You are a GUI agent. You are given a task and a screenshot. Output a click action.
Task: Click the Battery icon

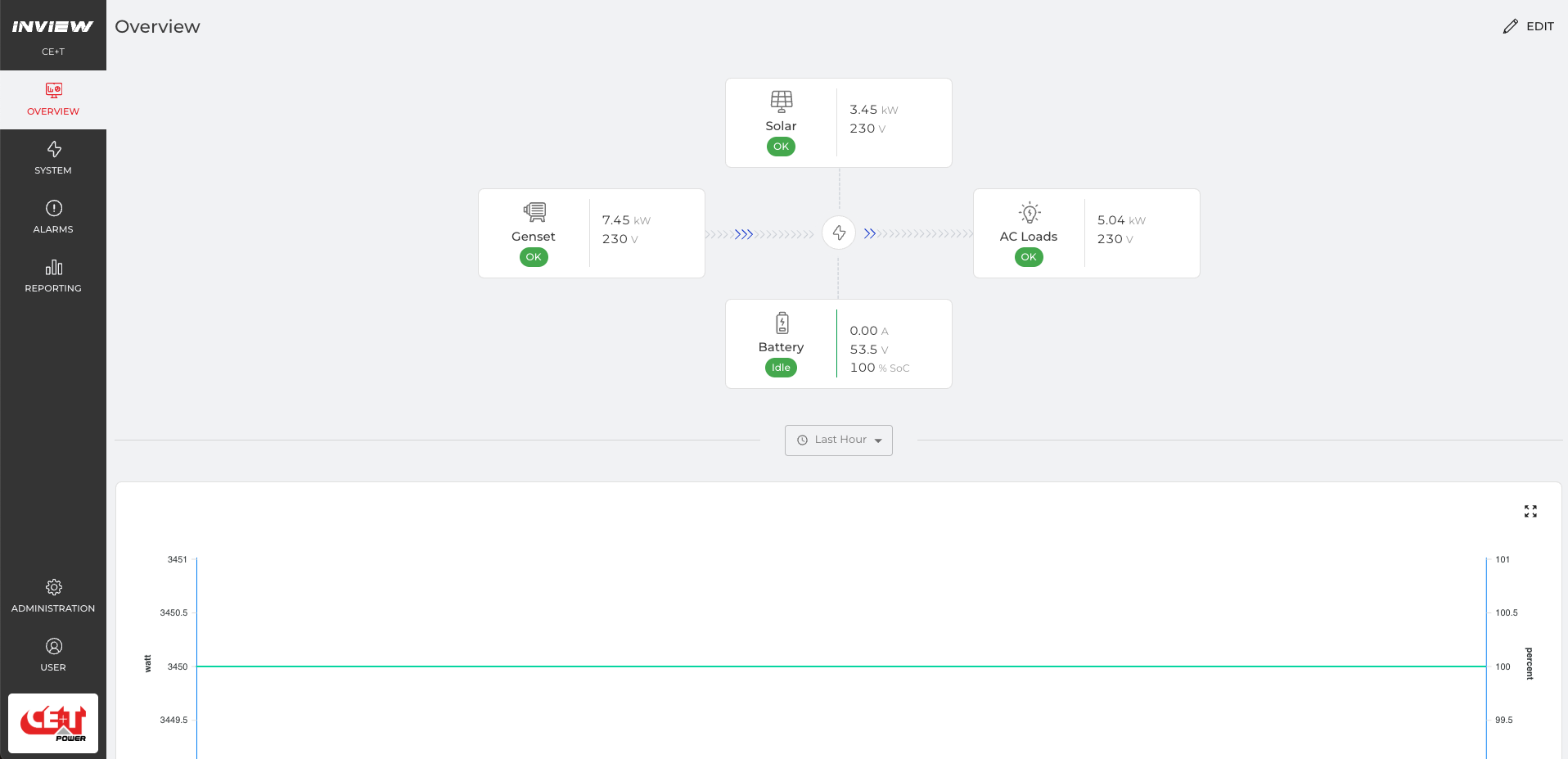tap(782, 323)
